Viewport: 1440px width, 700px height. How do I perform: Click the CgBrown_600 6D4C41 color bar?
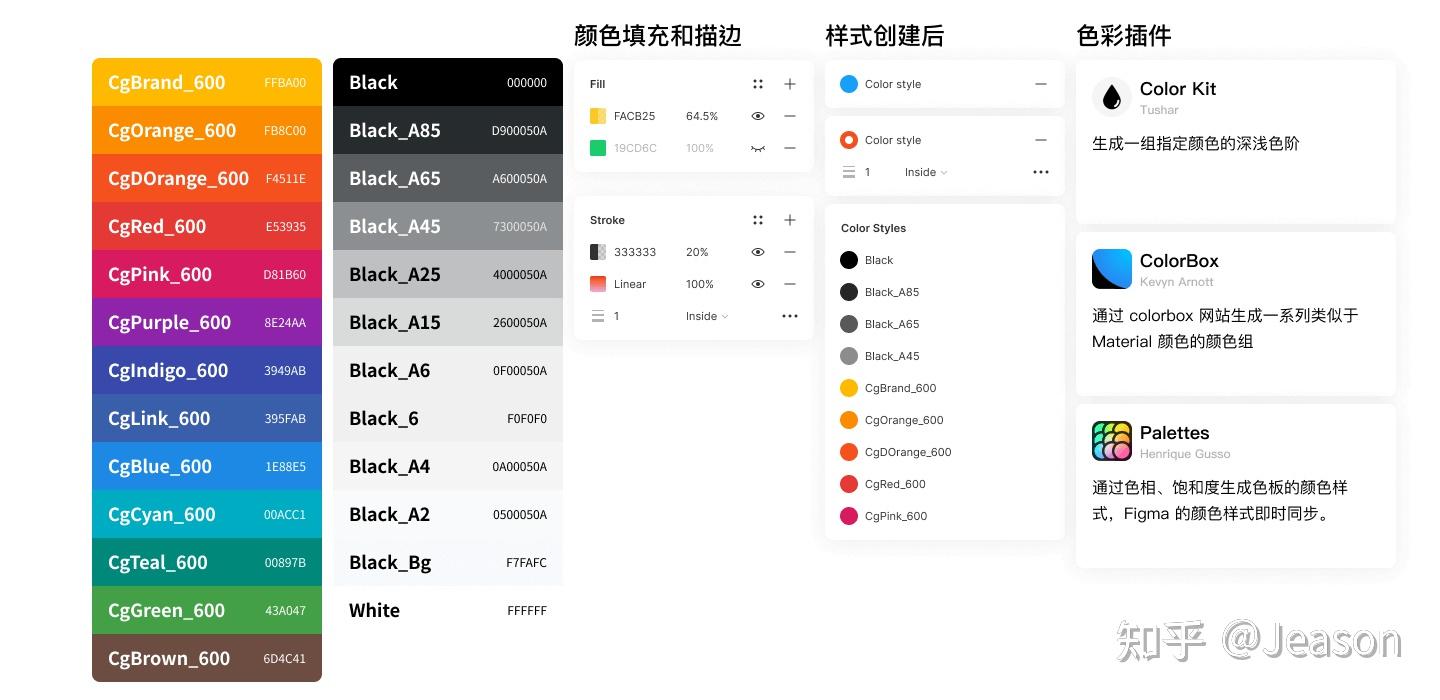click(x=207, y=658)
